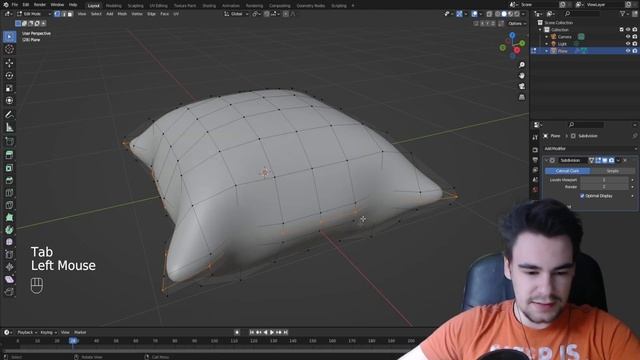Toggle subdivision modifier viewport display
The width and height of the screenshot is (640, 360).
[604, 160]
